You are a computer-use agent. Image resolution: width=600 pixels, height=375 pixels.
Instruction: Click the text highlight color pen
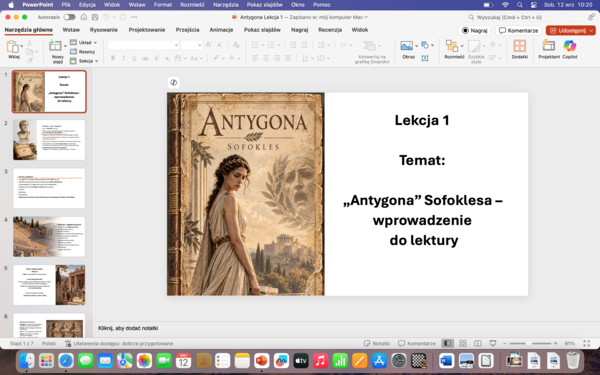click(x=216, y=58)
